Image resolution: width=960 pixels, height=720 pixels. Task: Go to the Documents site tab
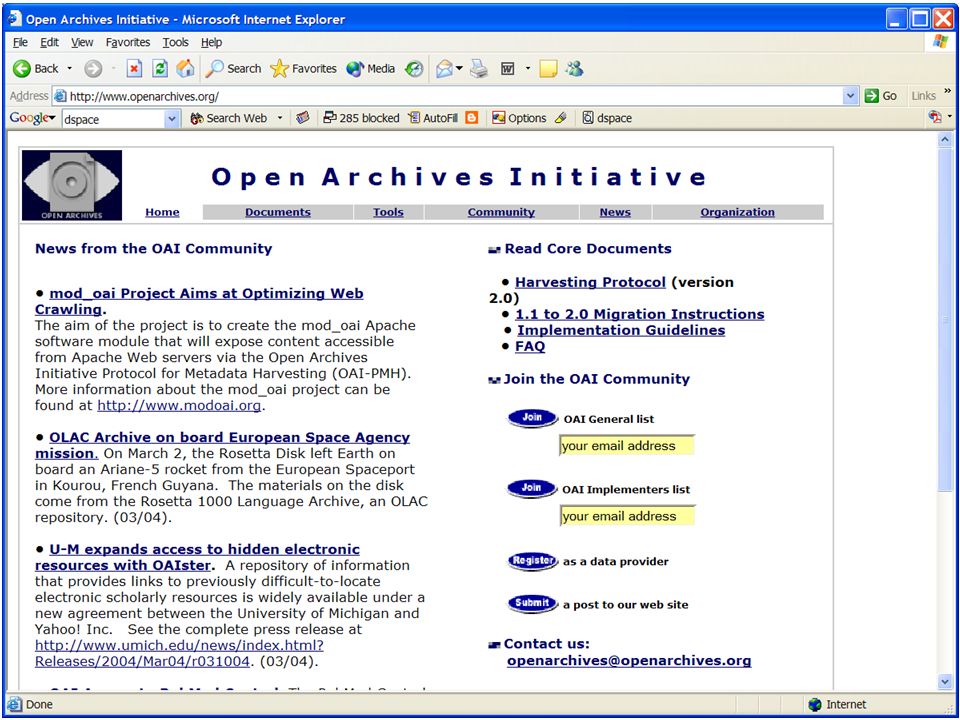click(278, 212)
